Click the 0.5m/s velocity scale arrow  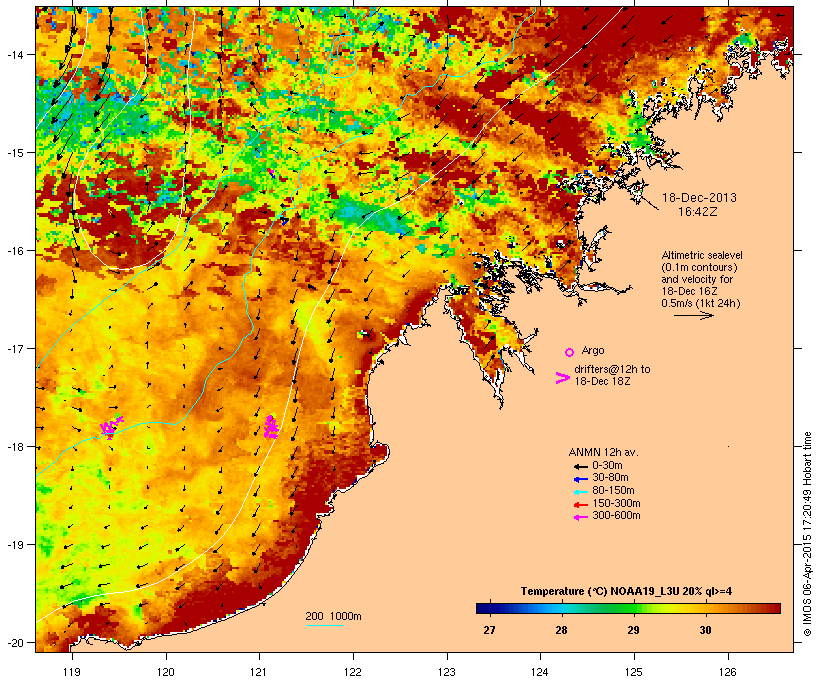[693, 315]
